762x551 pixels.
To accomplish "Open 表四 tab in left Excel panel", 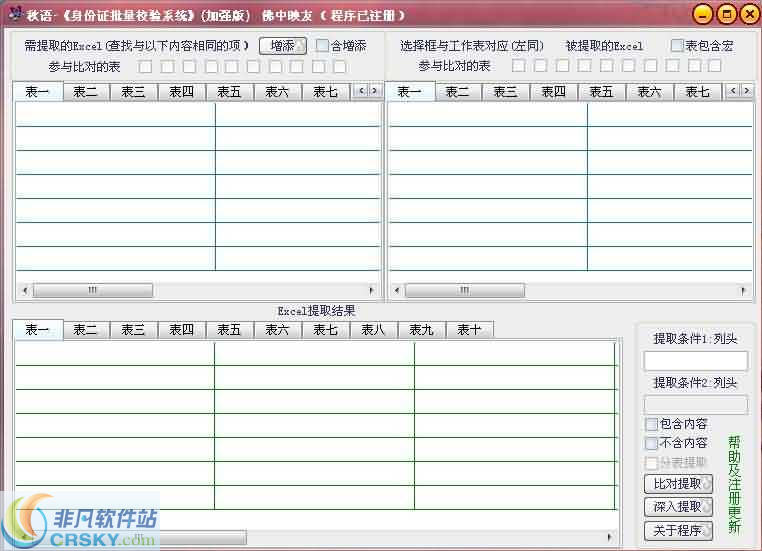I will coord(181,91).
